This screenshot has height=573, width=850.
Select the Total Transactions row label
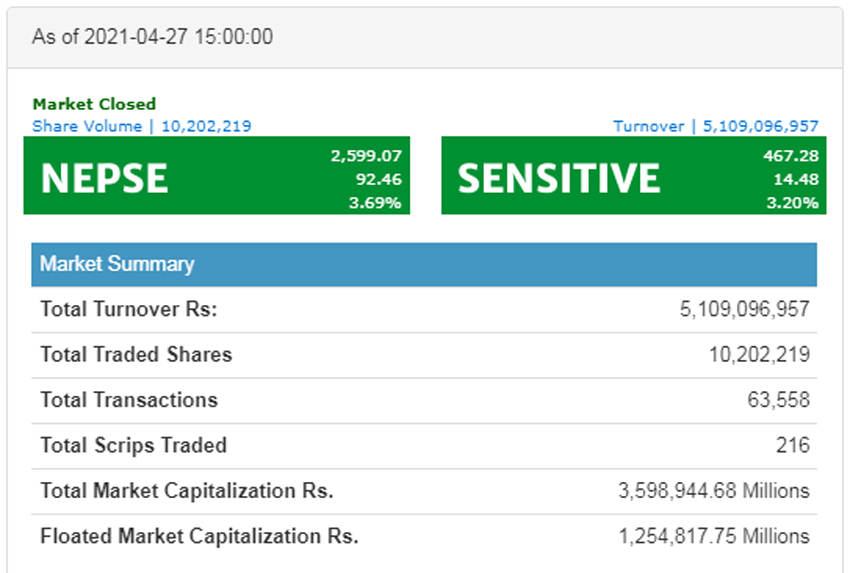(128, 400)
